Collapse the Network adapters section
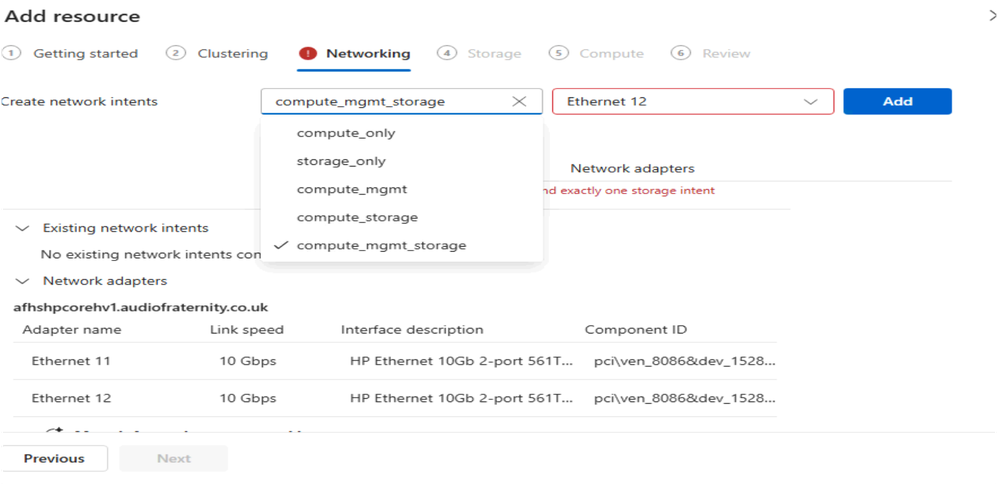 [24, 281]
